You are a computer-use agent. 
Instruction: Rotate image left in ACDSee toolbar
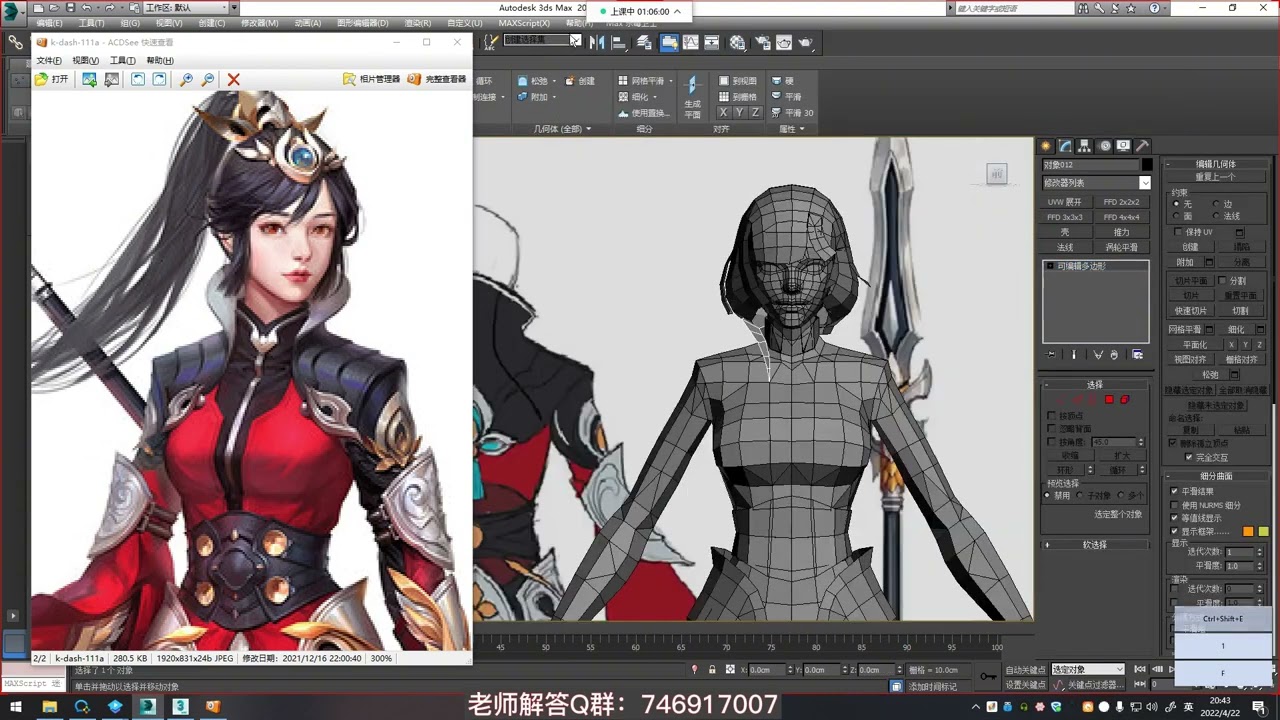[x=138, y=79]
